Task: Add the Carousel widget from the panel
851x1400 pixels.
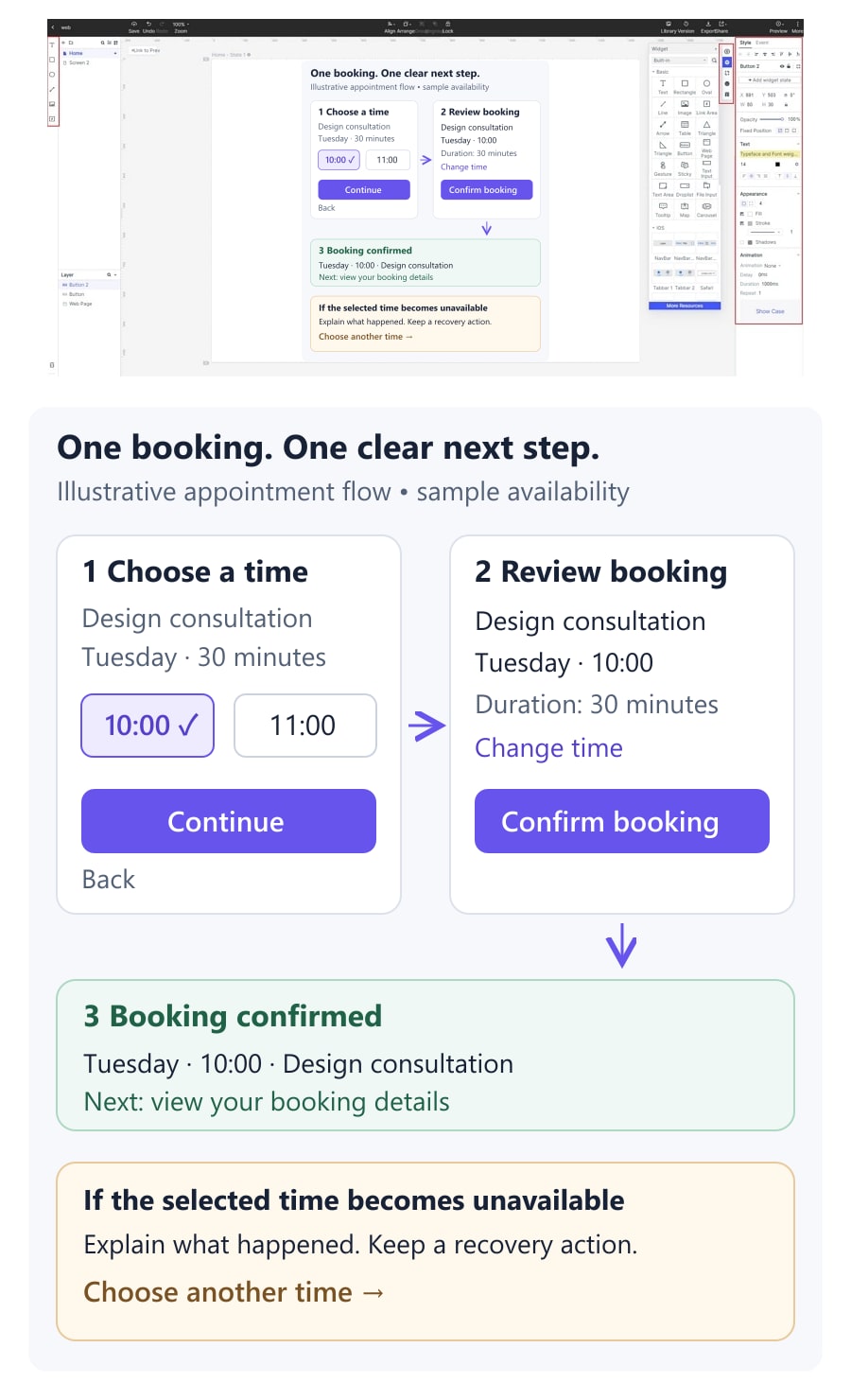Action: tap(706, 208)
